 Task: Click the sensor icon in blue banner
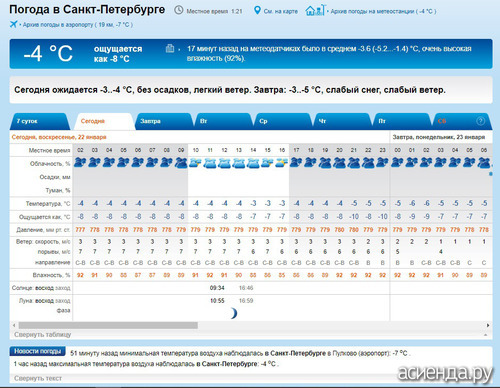pos(170,48)
